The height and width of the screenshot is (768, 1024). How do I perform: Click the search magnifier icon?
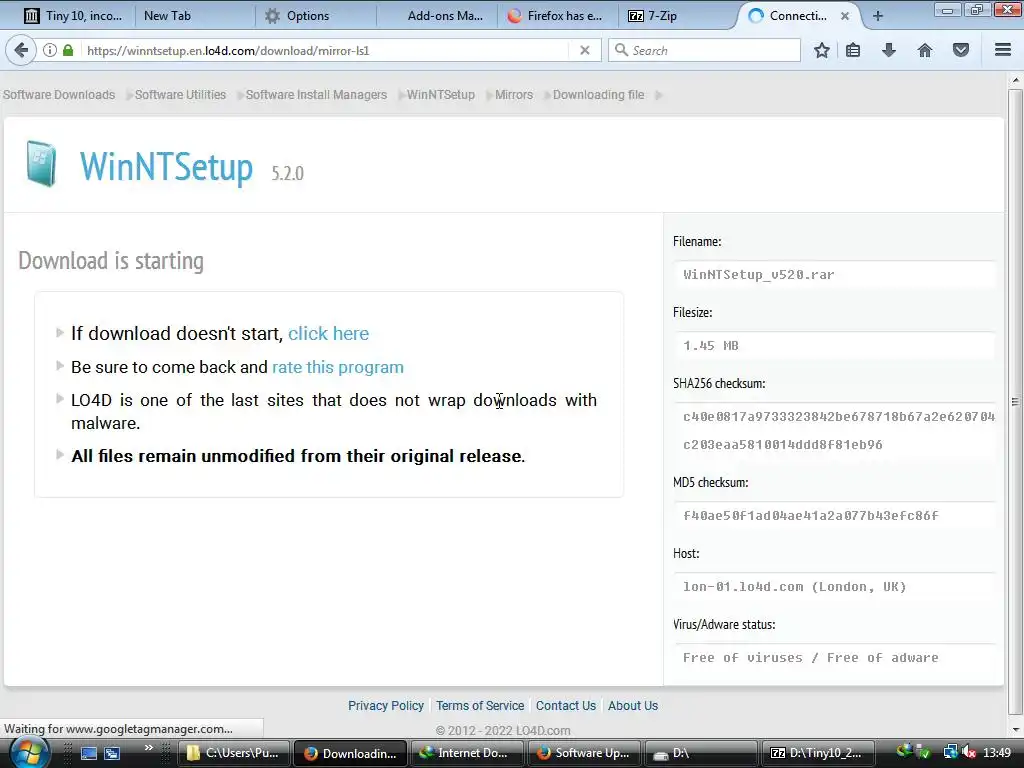pyautogui.click(x=621, y=50)
